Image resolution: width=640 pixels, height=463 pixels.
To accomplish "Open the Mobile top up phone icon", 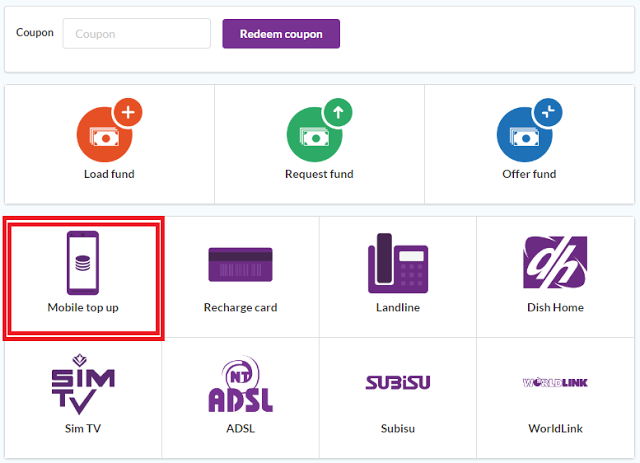I will pos(82,262).
